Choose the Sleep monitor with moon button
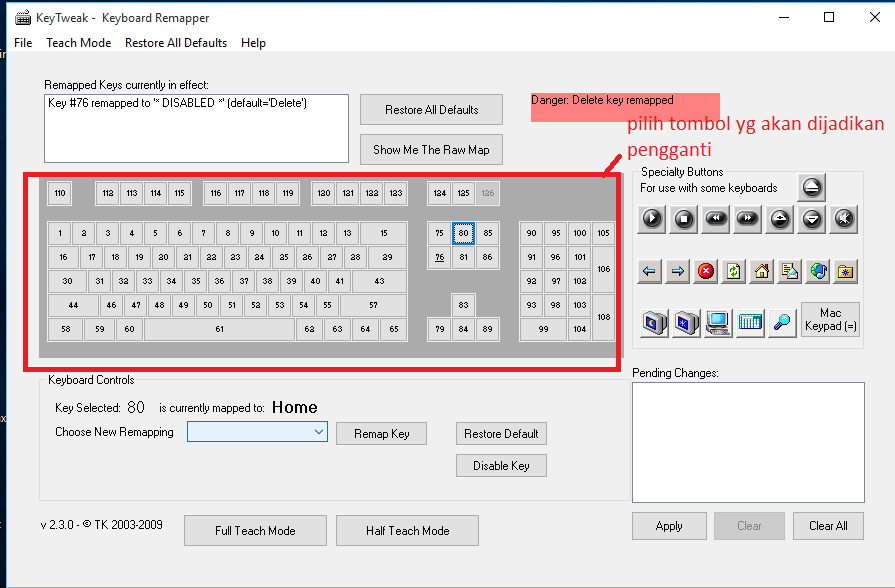Screen dimensions: 895x588 654,323
